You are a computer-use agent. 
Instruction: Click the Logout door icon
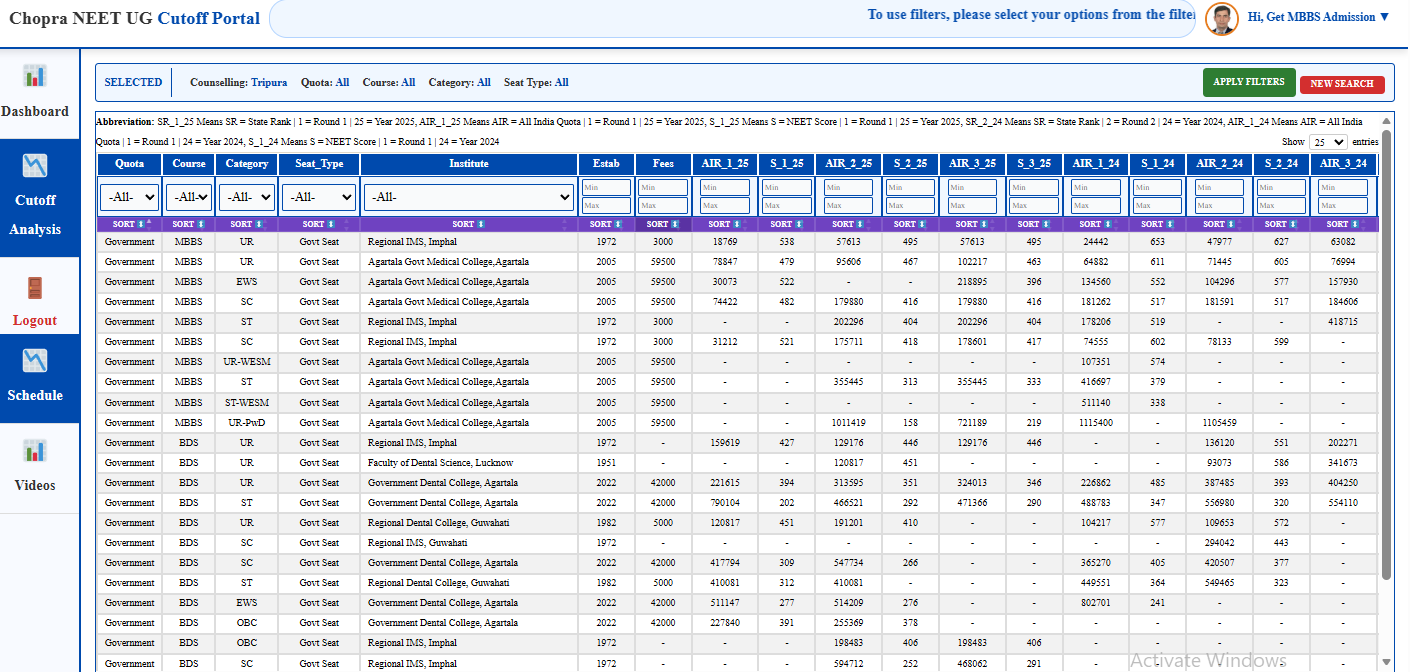click(35, 288)
